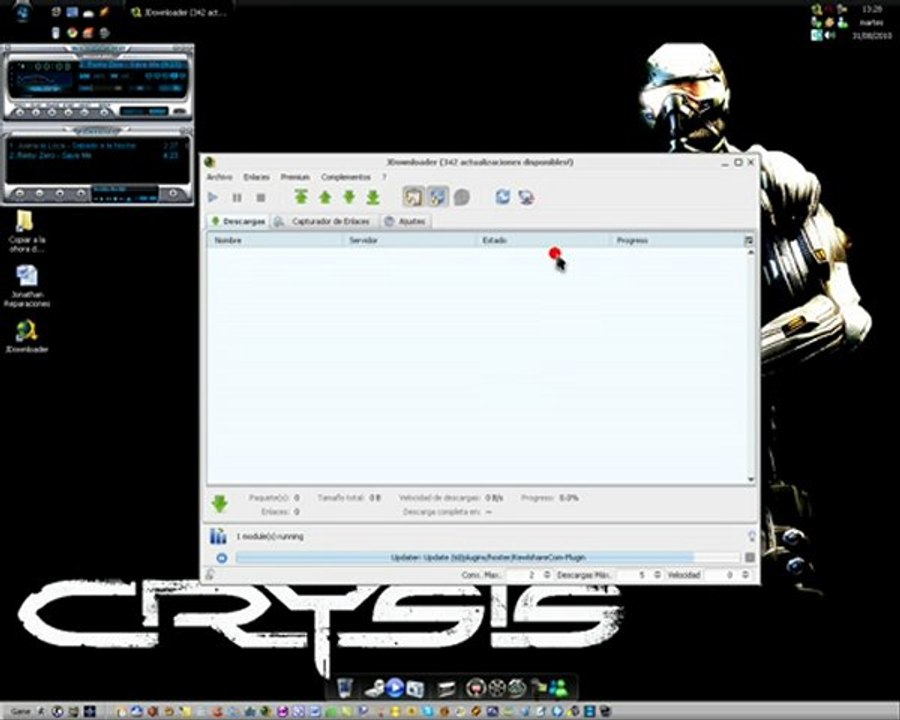The height and width of the screenshot is (720, 900).
Task: Click the download list scrollbar up arrow
Action: point(751,253)
